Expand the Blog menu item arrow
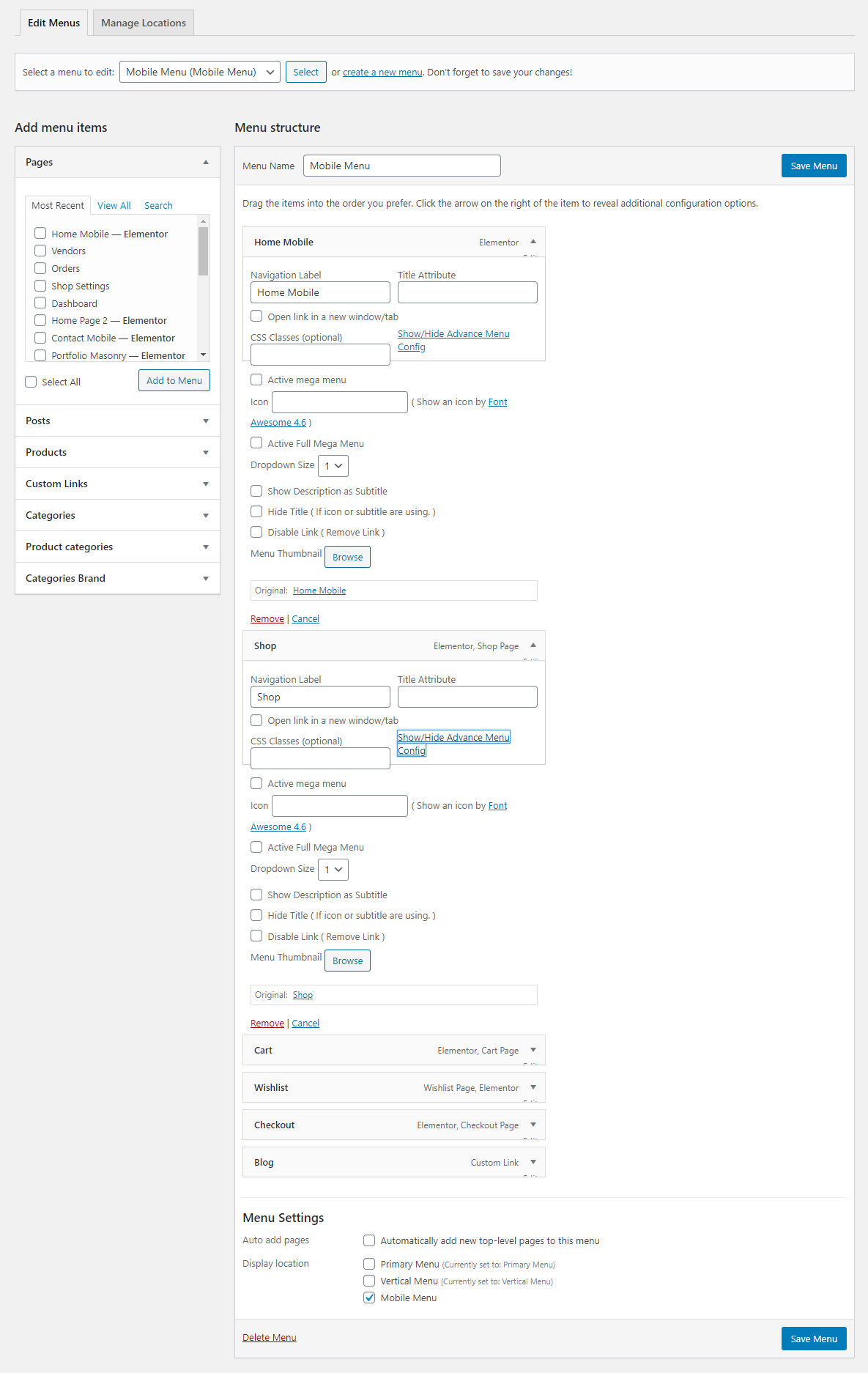The image size is (868, 1373). tap(533, 1162)
